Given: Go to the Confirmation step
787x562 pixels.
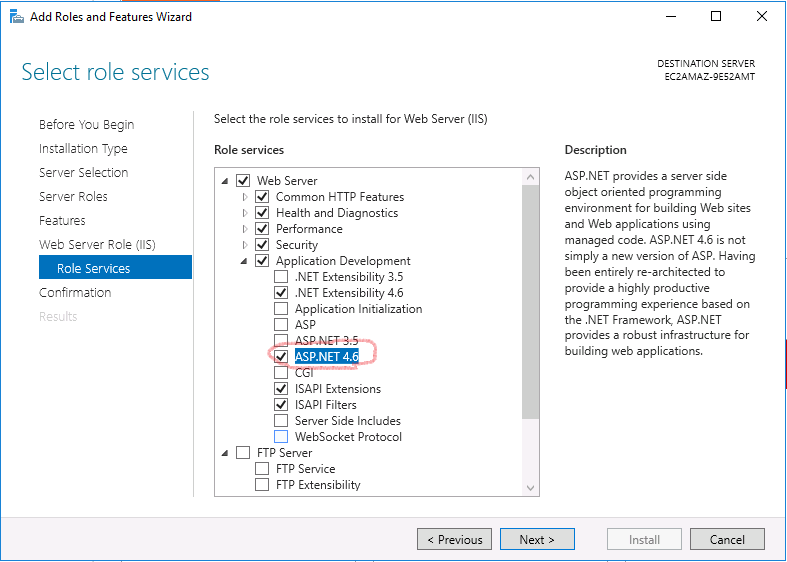Looking at the screenshot, I should (75, 293).
